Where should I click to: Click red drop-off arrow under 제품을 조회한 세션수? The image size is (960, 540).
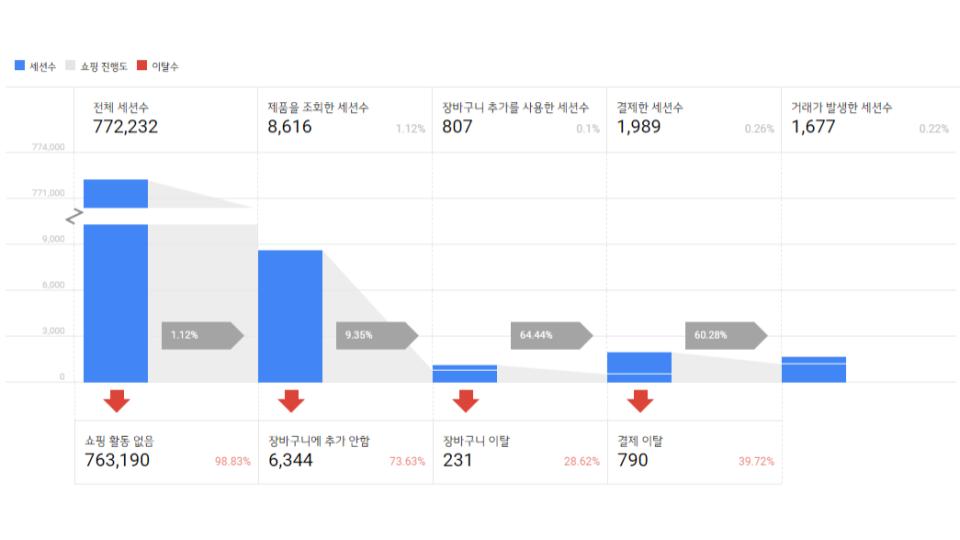(x=291, y=401)
